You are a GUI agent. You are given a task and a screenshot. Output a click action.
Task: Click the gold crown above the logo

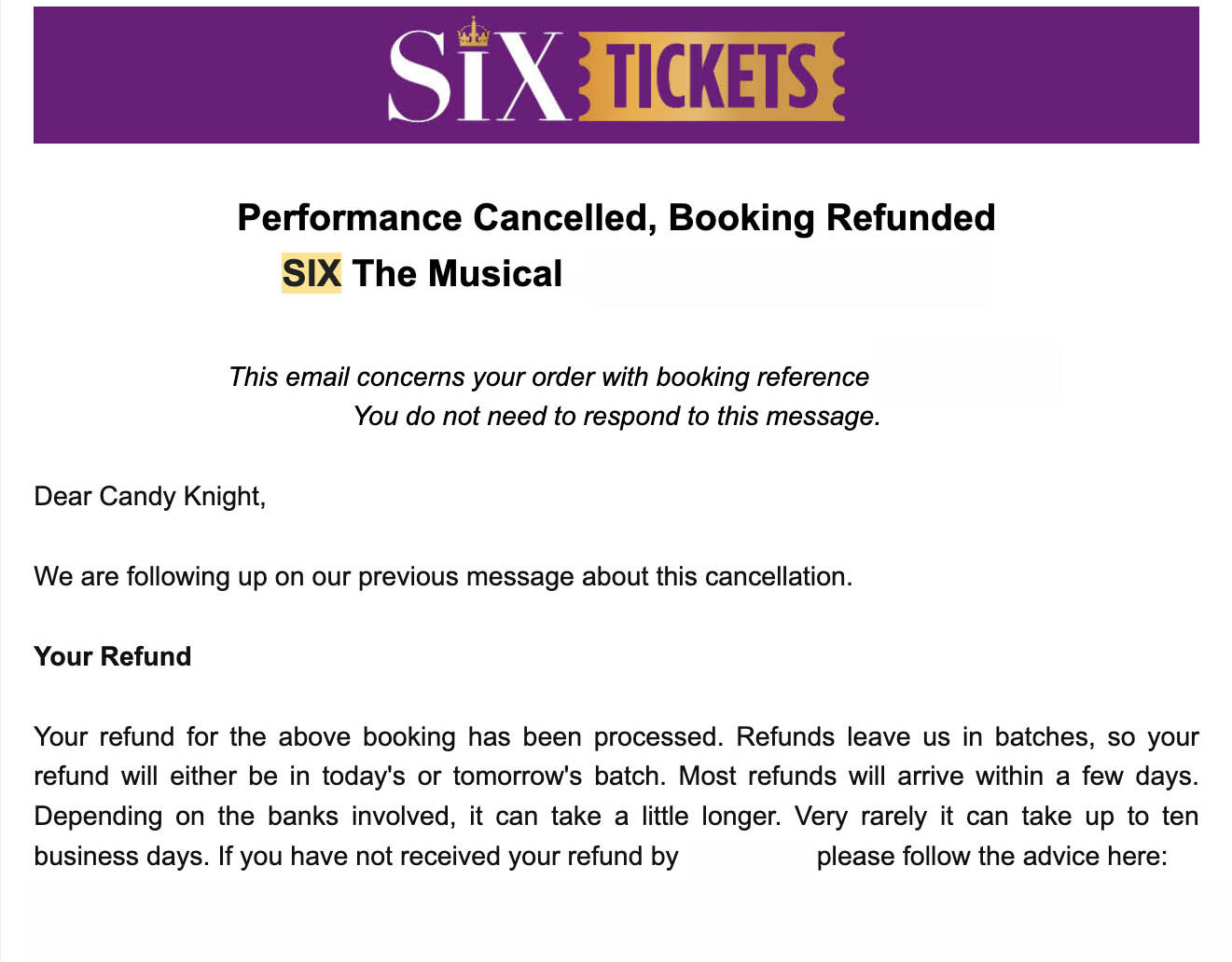pos(474,34)
